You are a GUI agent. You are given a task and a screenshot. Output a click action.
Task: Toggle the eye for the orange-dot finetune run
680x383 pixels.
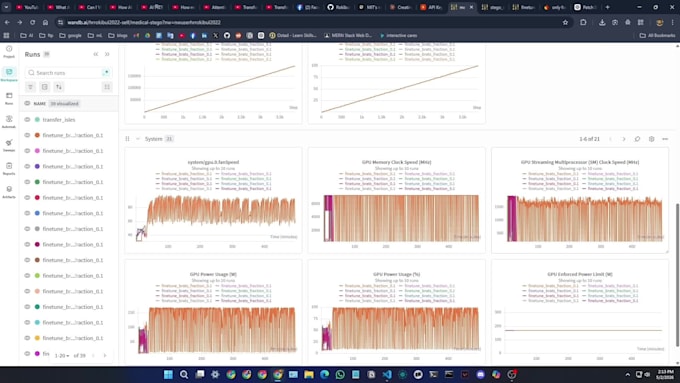[27, 135]
